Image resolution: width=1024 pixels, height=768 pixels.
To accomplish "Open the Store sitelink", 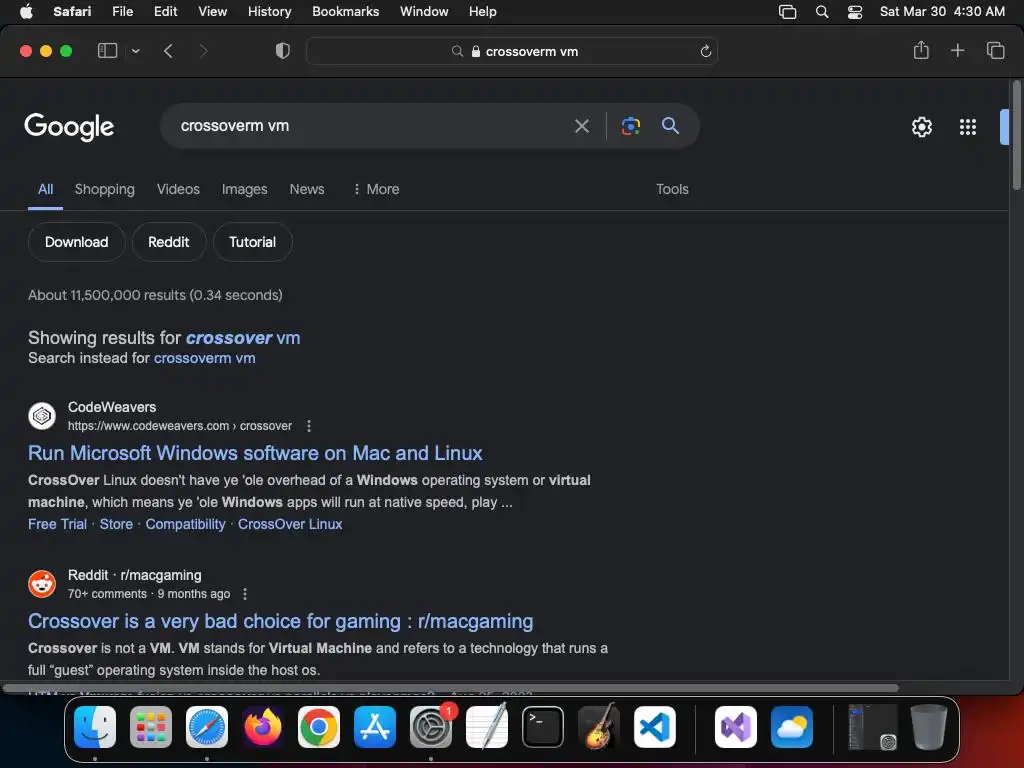I will pyautogui.click(x=116, y=524).
